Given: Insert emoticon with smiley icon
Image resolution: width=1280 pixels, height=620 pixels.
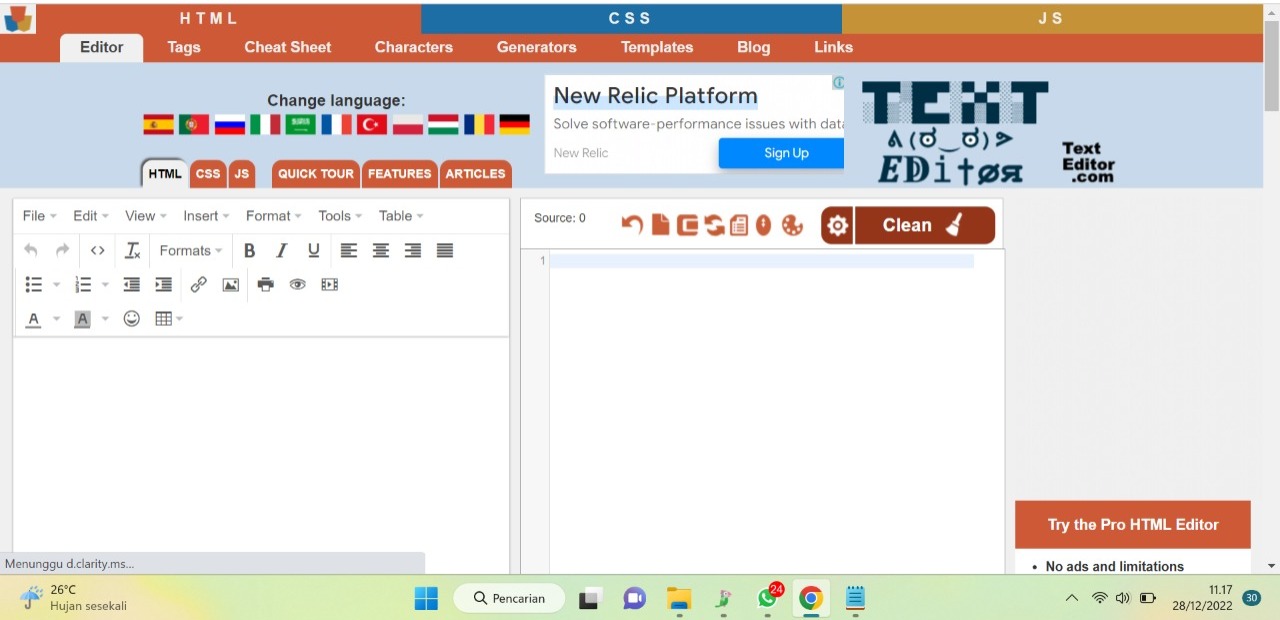Looking at the screenshot, I should point(131,319).
